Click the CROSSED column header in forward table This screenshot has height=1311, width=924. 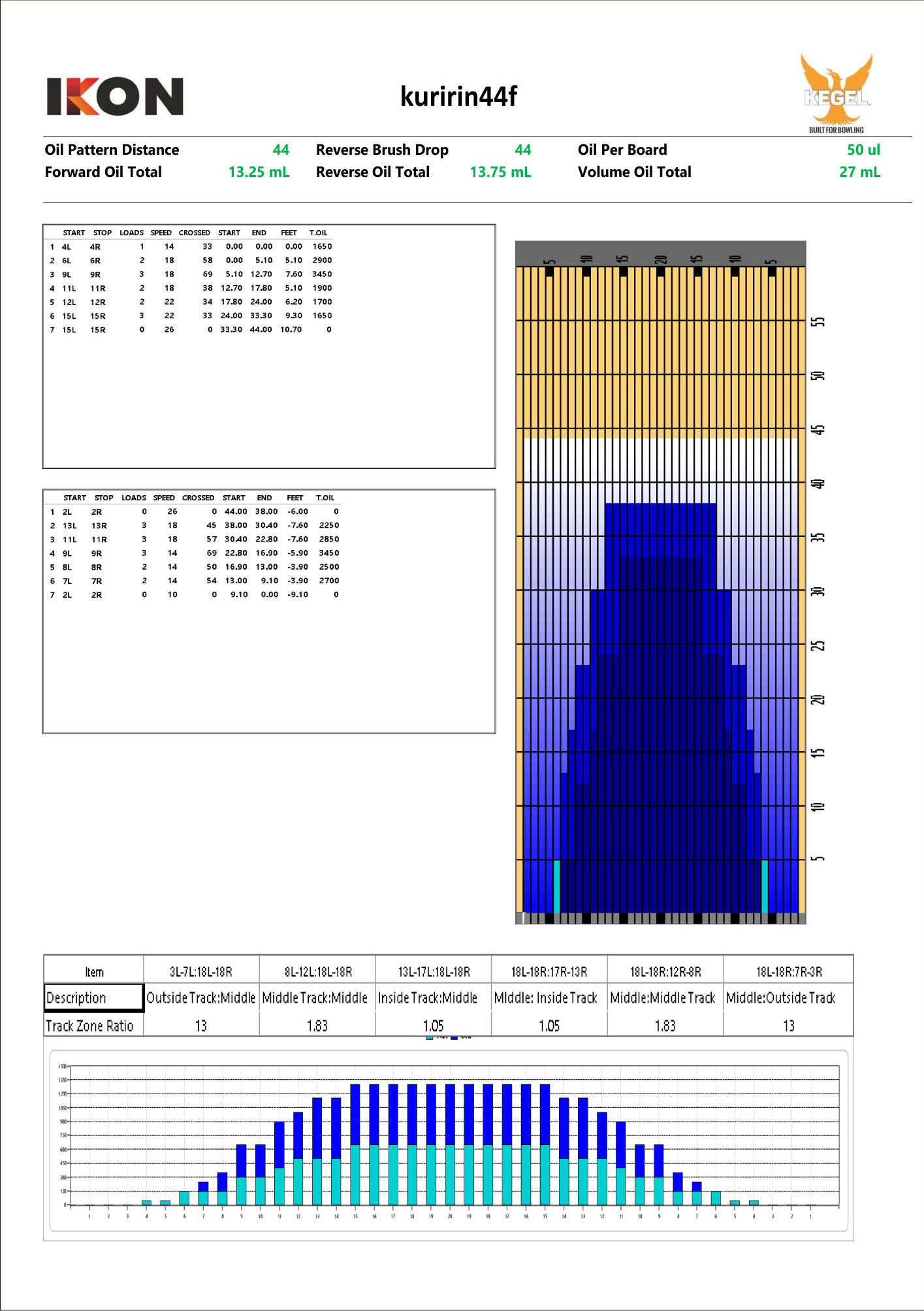195,233
